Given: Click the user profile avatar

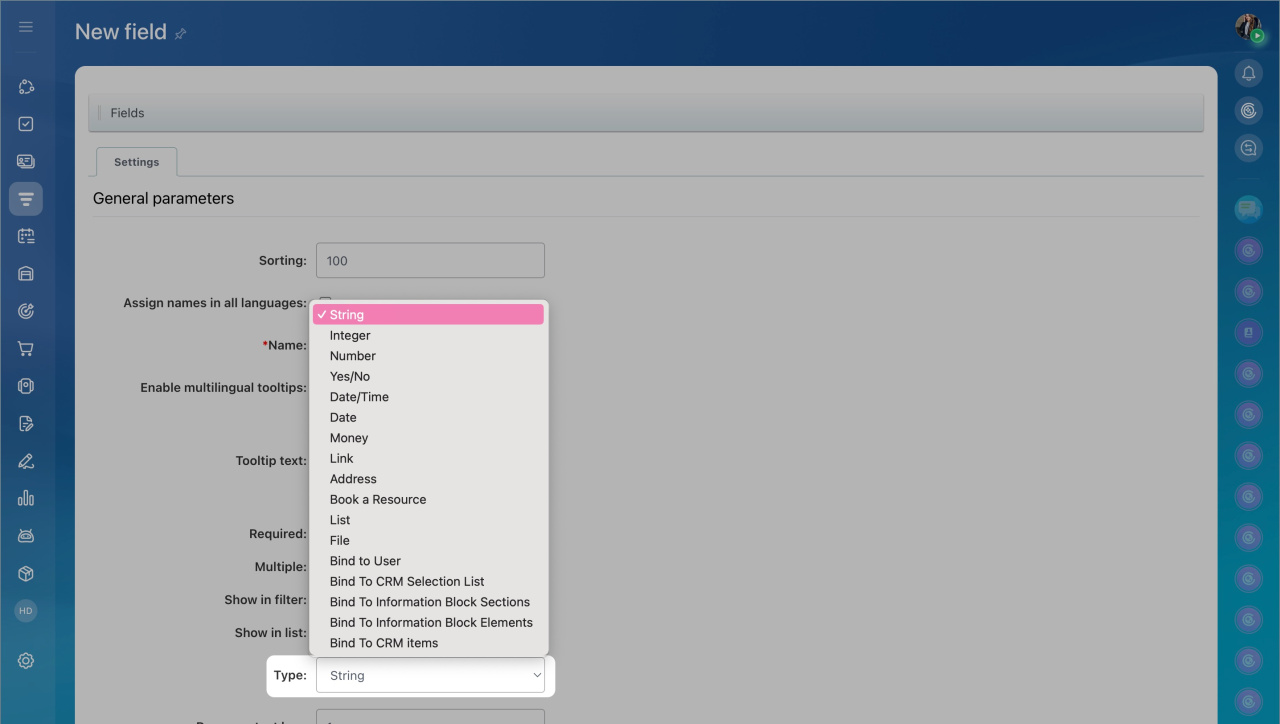Looking at the screenshot, I should [1247, 27].
